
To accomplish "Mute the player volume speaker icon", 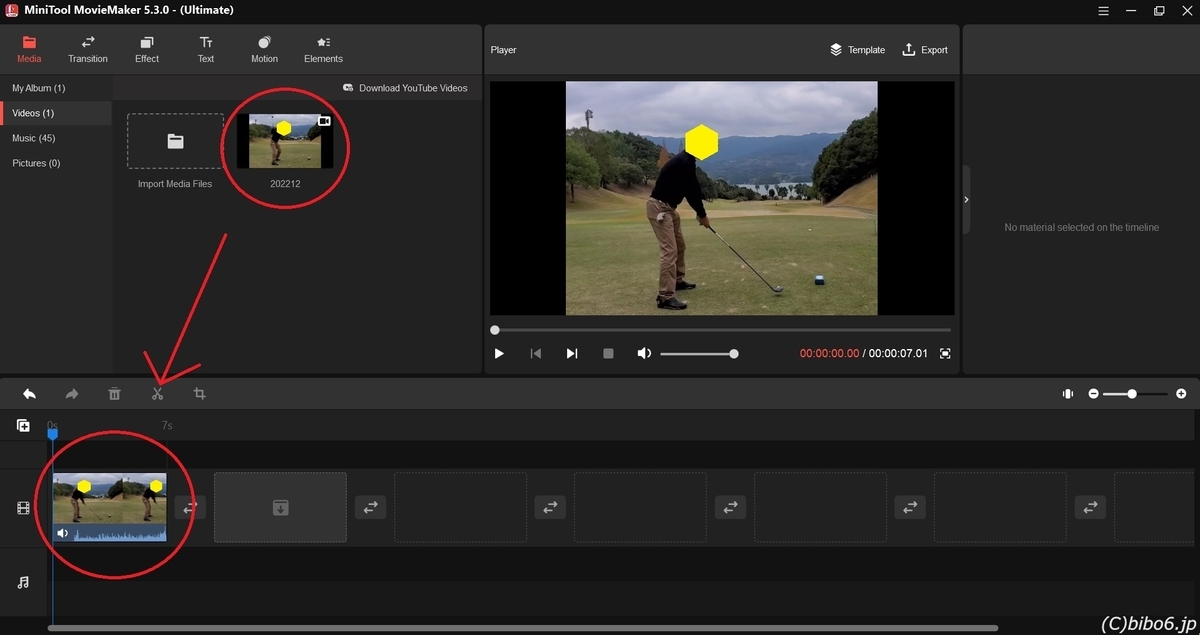I will click(644, 354).
